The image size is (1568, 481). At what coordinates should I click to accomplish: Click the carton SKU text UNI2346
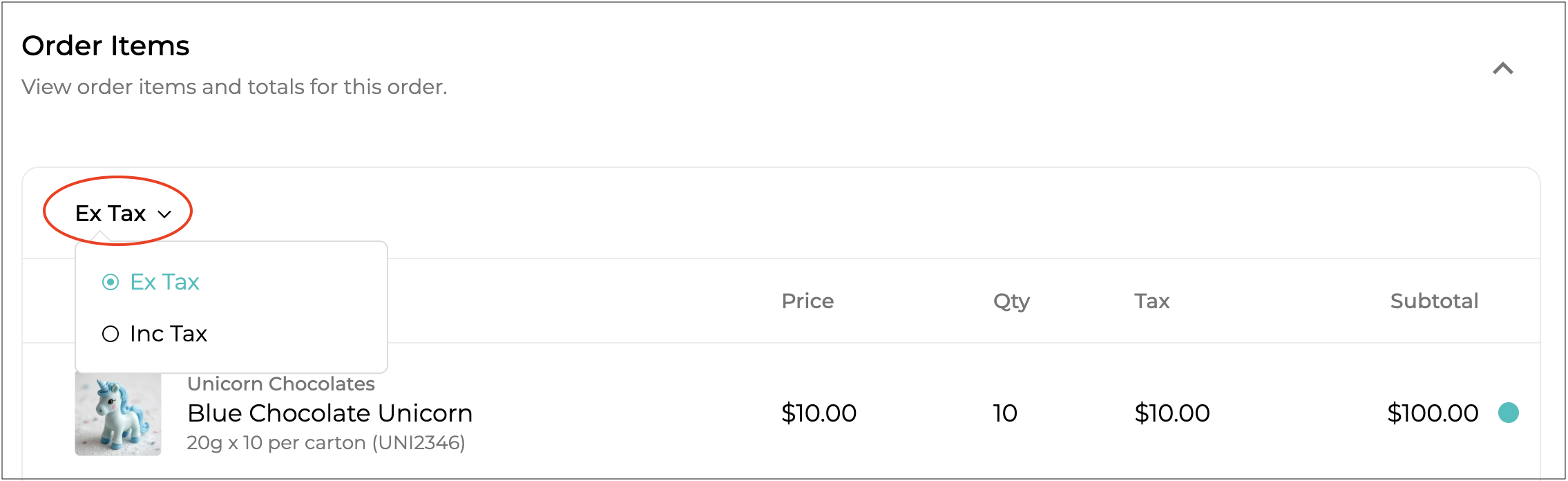tap(419, 443)
